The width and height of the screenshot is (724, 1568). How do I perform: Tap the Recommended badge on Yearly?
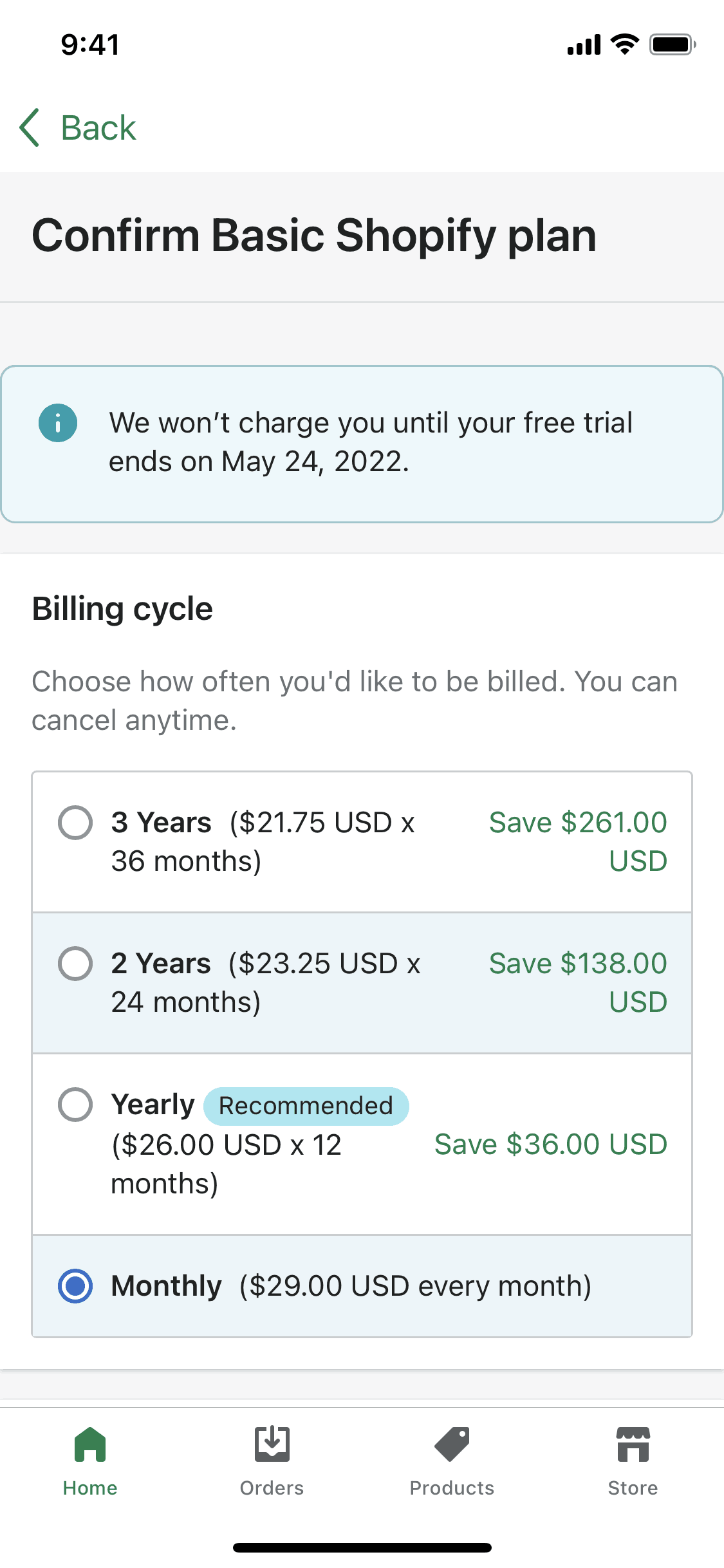point(306,1106)
